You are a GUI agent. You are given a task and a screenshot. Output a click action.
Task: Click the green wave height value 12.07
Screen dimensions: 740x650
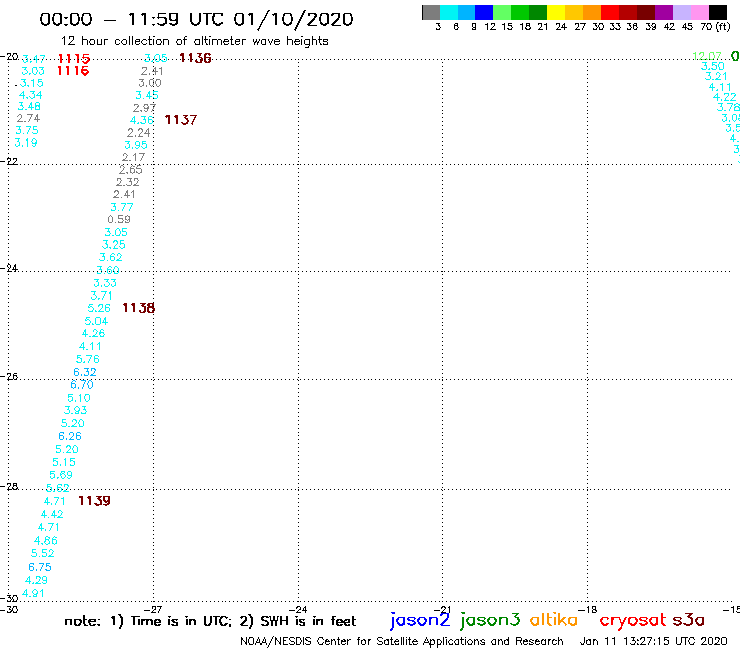[x=706, y=56]
